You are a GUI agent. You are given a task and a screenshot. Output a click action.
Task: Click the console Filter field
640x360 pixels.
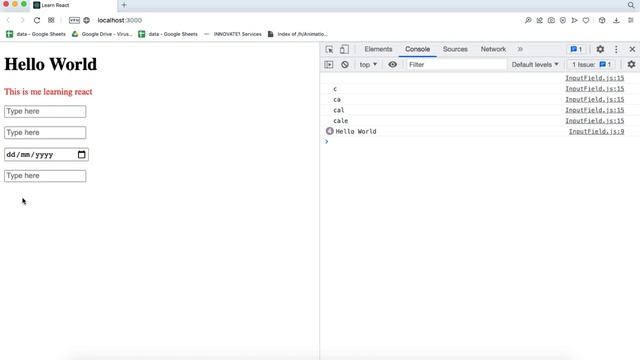coord(456,64)
